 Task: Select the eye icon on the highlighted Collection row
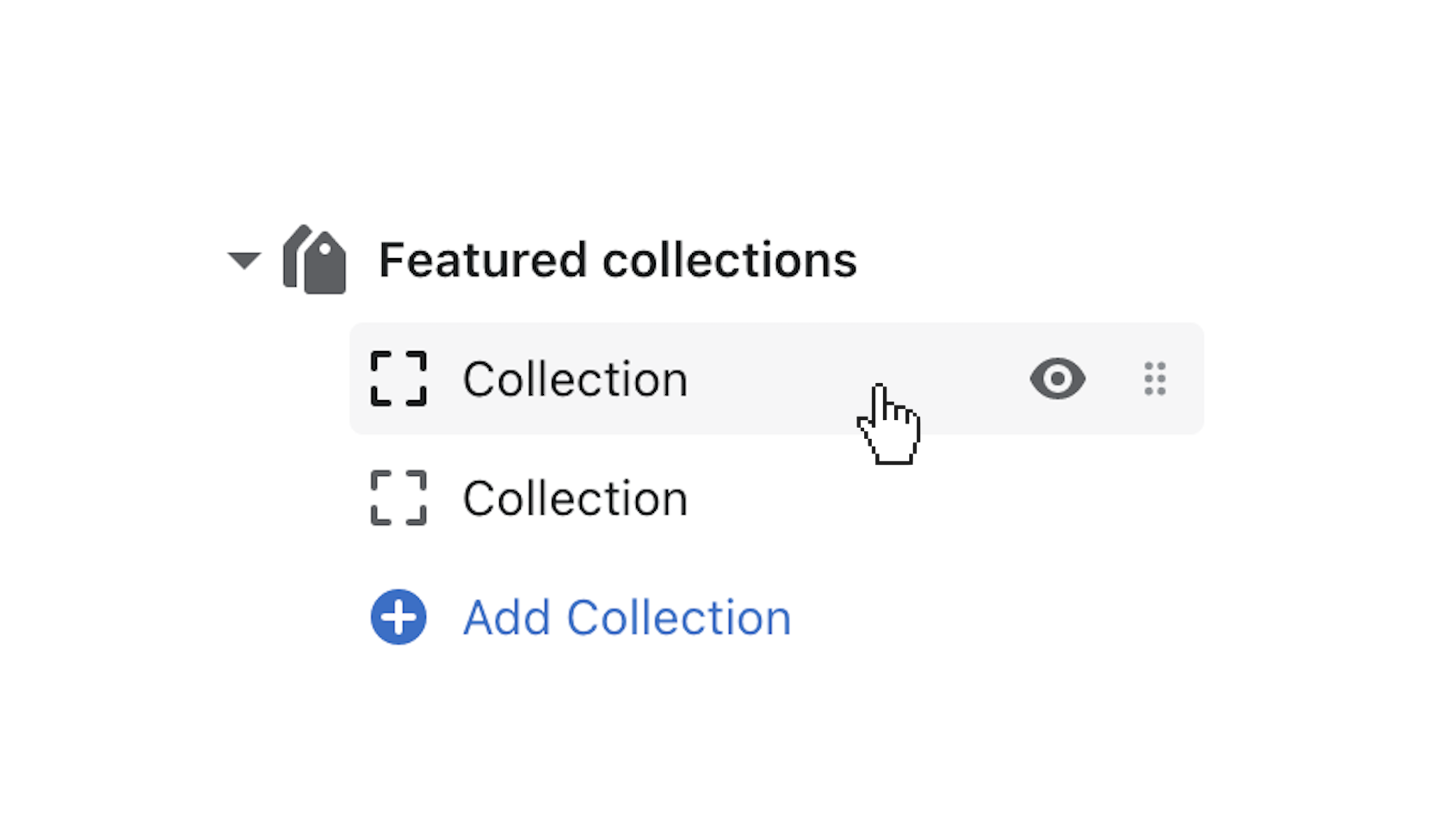coord(1057,379)
